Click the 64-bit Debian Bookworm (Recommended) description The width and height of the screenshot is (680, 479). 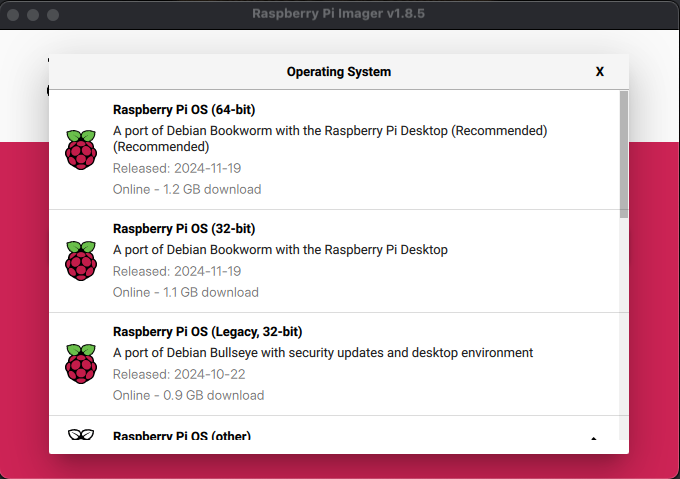330,139
